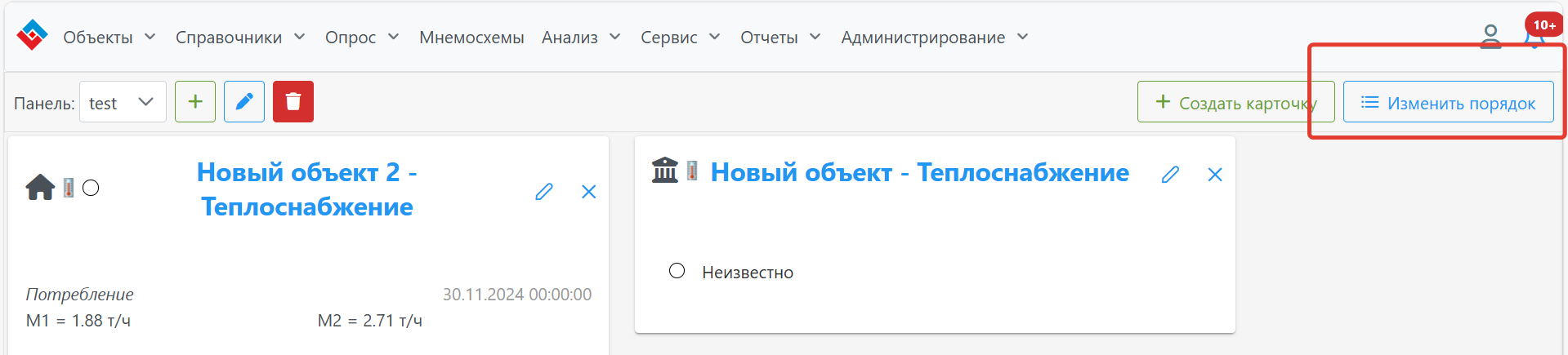Close the Новый объект - Теплоснабжение card
Screen dimensions: 1568x355
point(1215,175)
